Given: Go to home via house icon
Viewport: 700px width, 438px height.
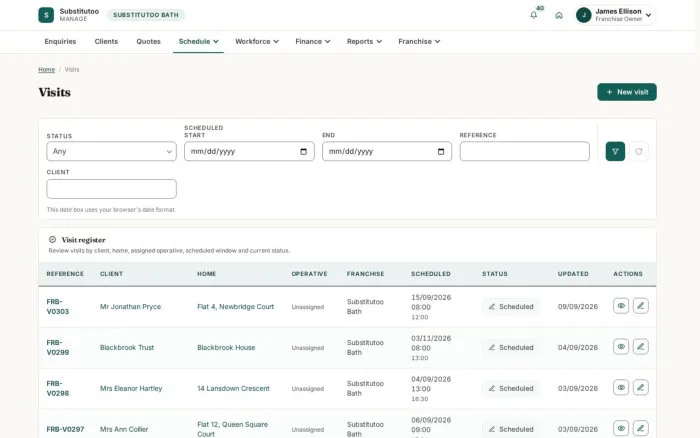Looking at the screenshot, I should pos(558,15).
